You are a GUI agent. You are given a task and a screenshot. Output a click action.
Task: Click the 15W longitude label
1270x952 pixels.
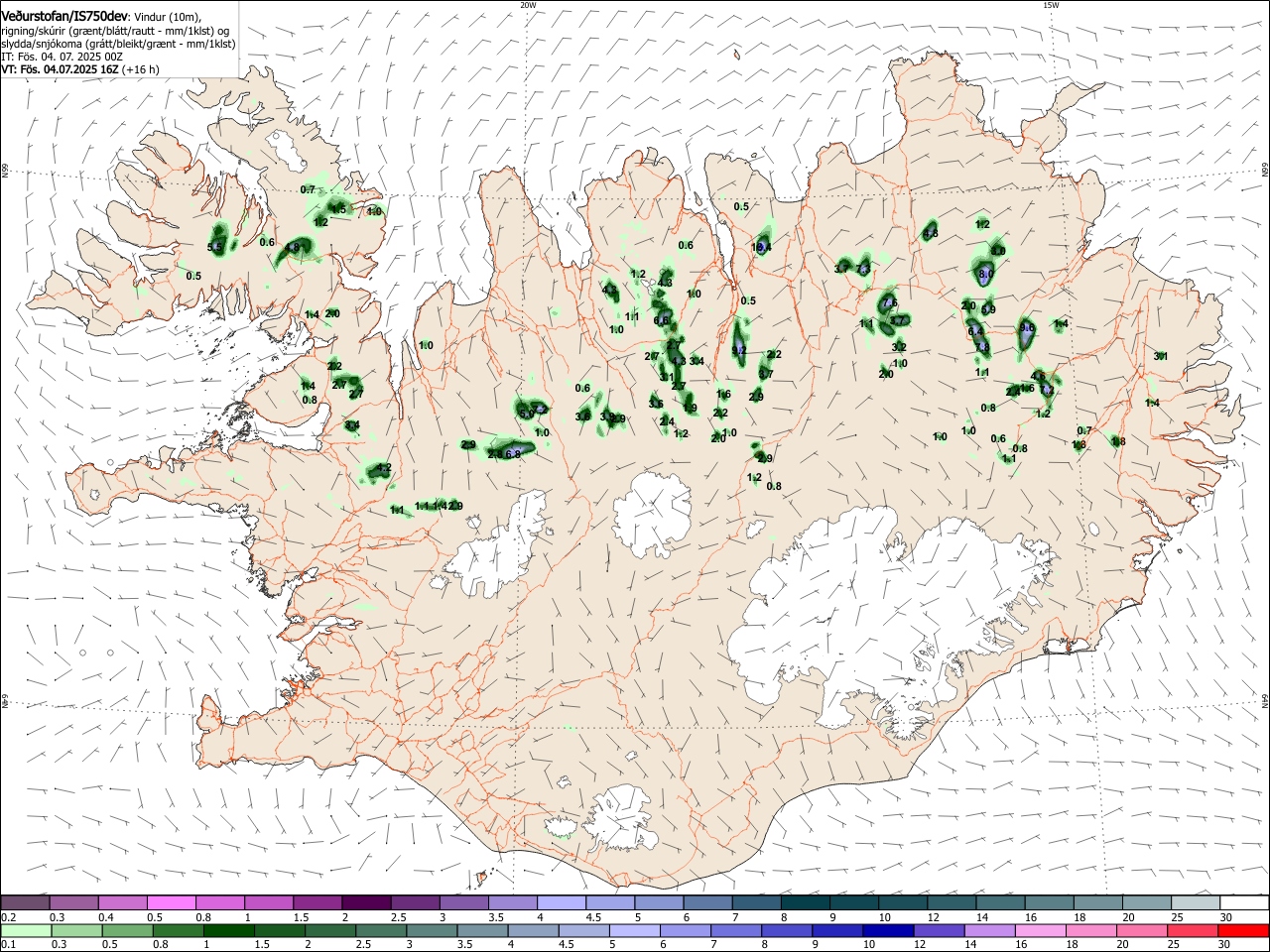tap(1051, 5)
